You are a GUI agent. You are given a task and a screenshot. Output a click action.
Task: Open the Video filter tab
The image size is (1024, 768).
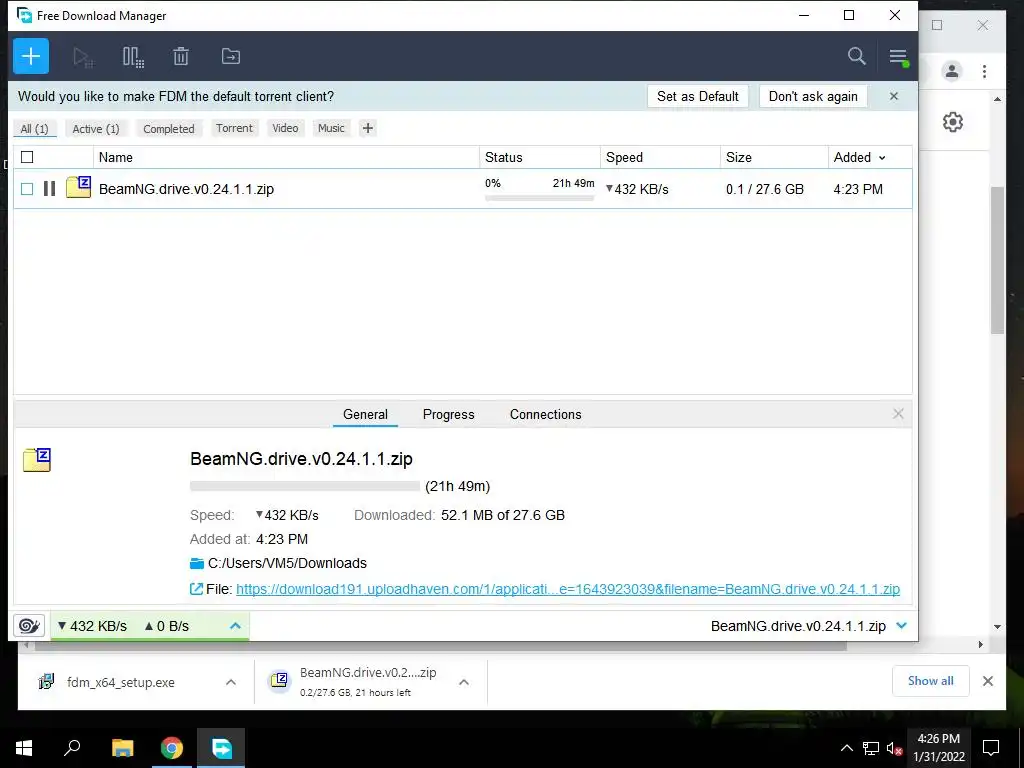click(285, 128)
